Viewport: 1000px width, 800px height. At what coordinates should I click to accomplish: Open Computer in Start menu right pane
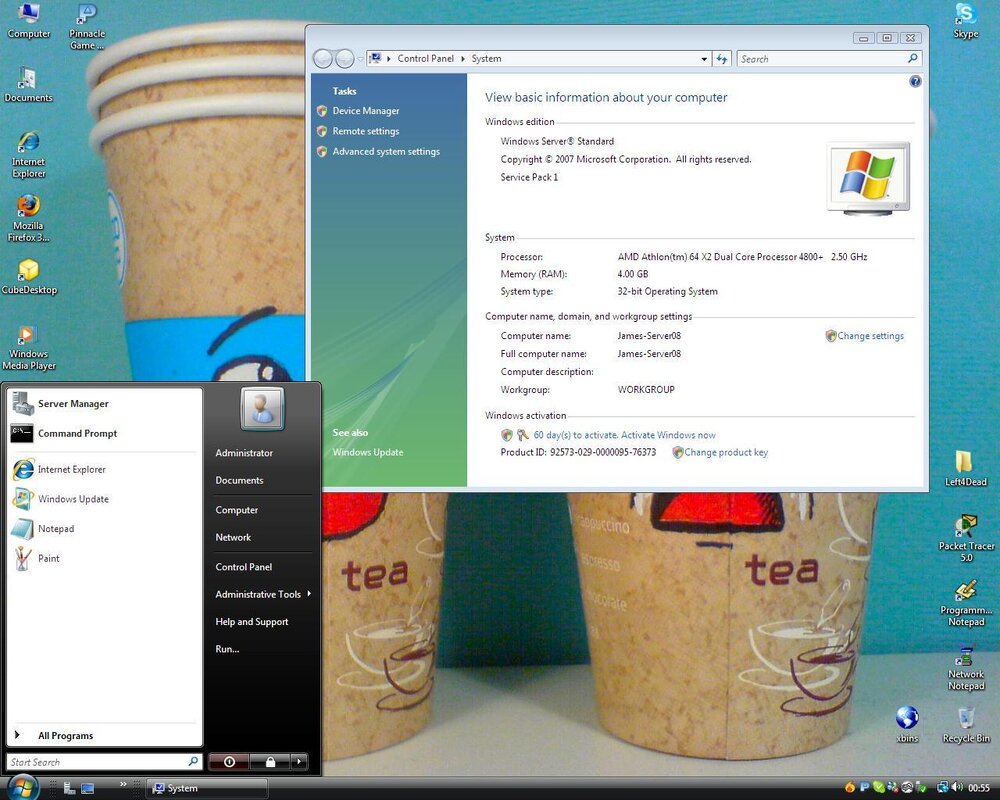click(x=237, y=510)
